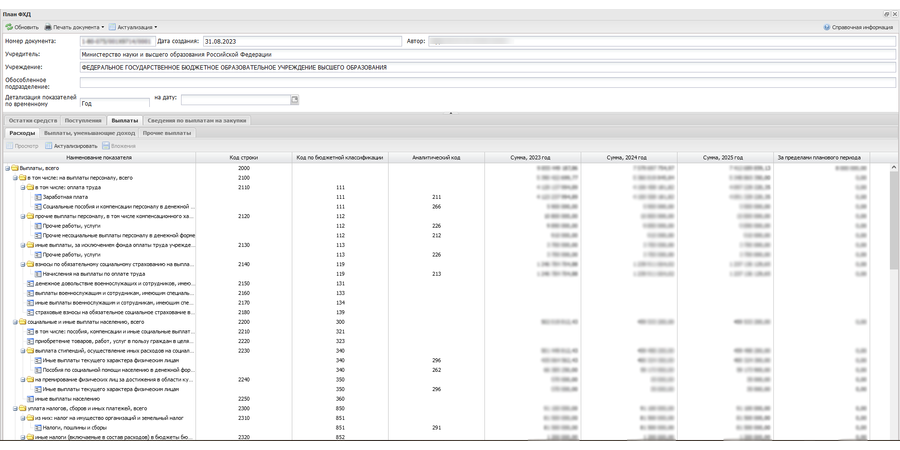Click the icon beside Налоги, пошлины и сборы
The image size is (900, 450).
[x=38, y=428]
